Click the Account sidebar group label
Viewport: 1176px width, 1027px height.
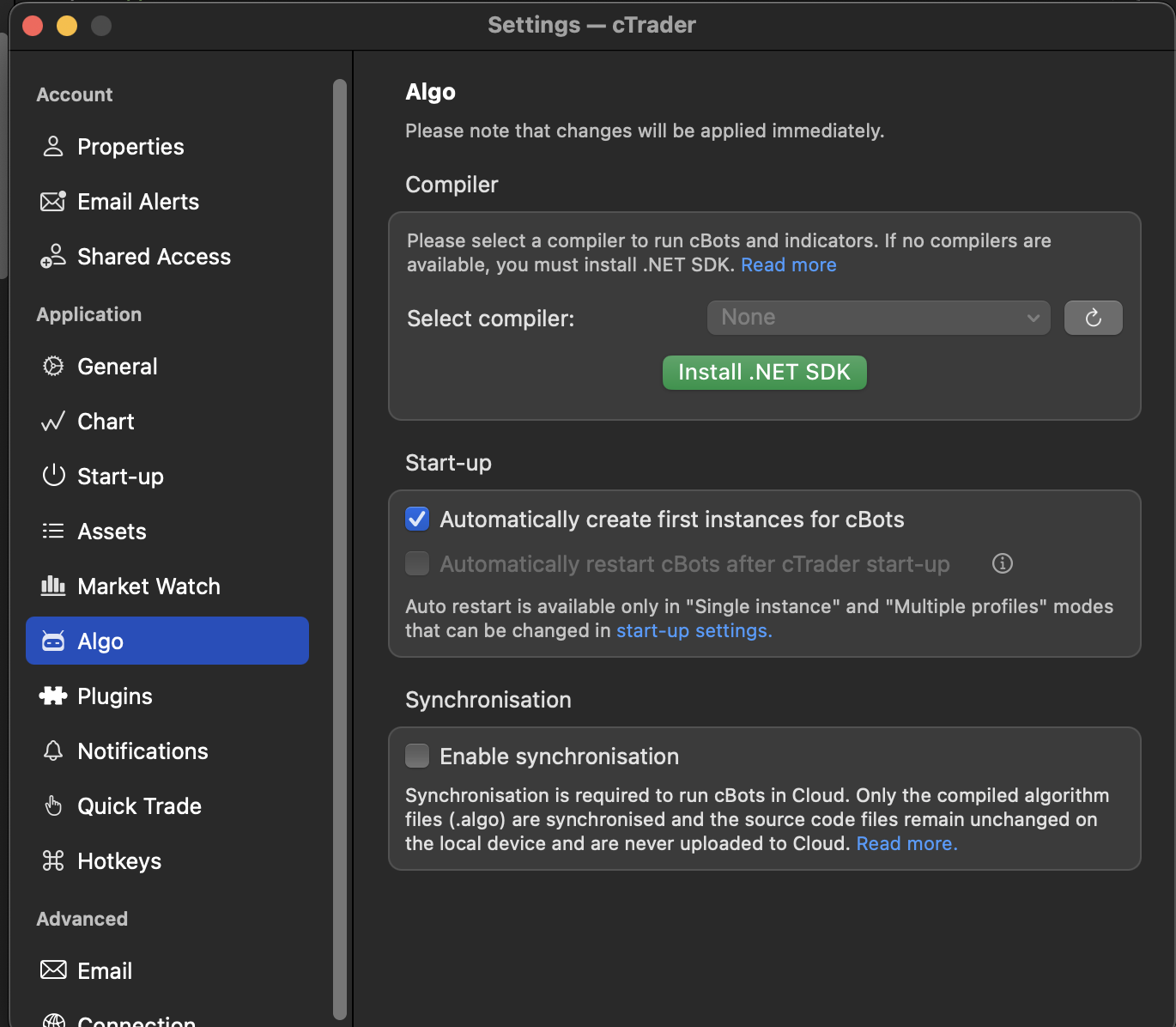coord(75,94)
